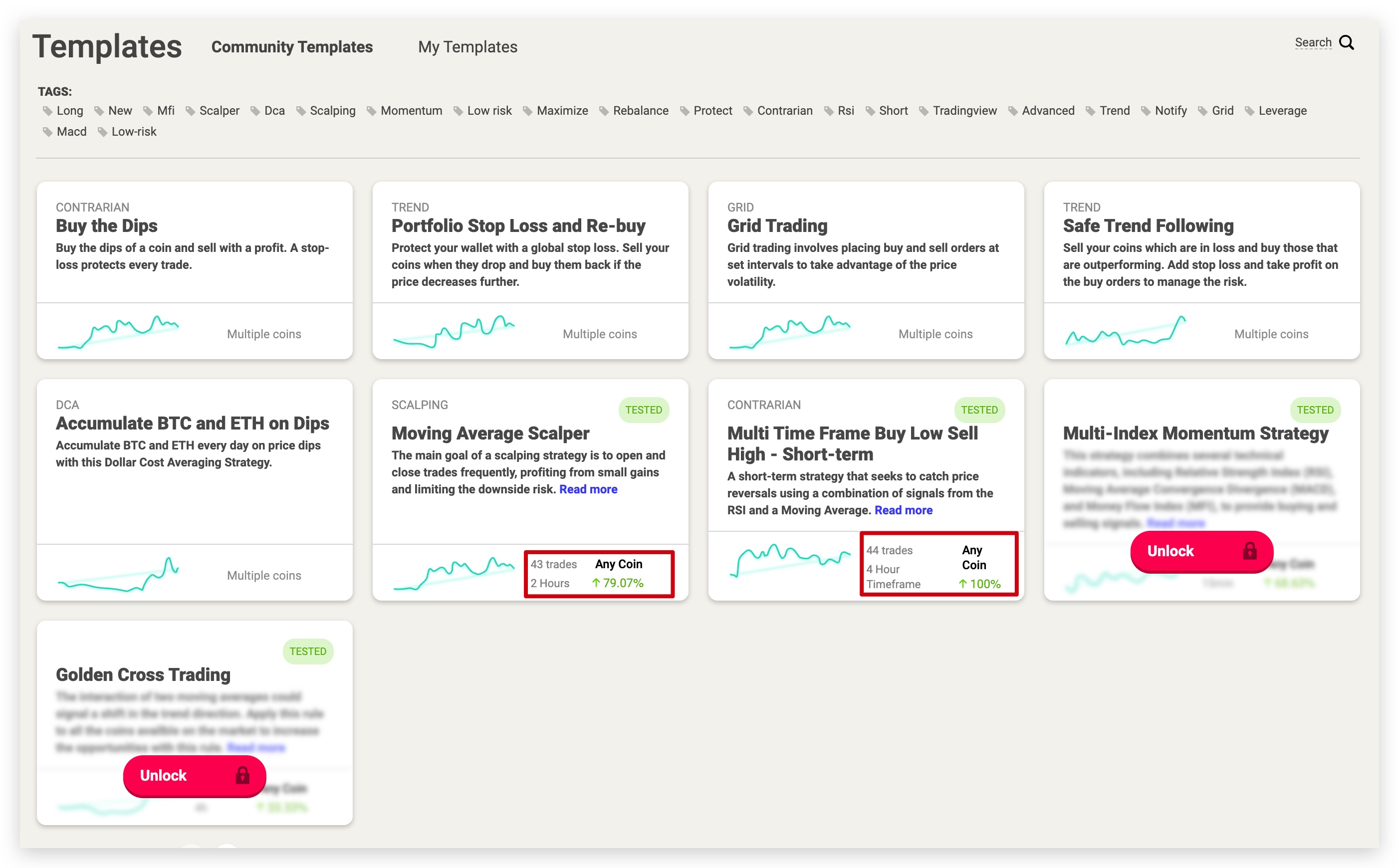Filter by the Tradingview tag

957,110
